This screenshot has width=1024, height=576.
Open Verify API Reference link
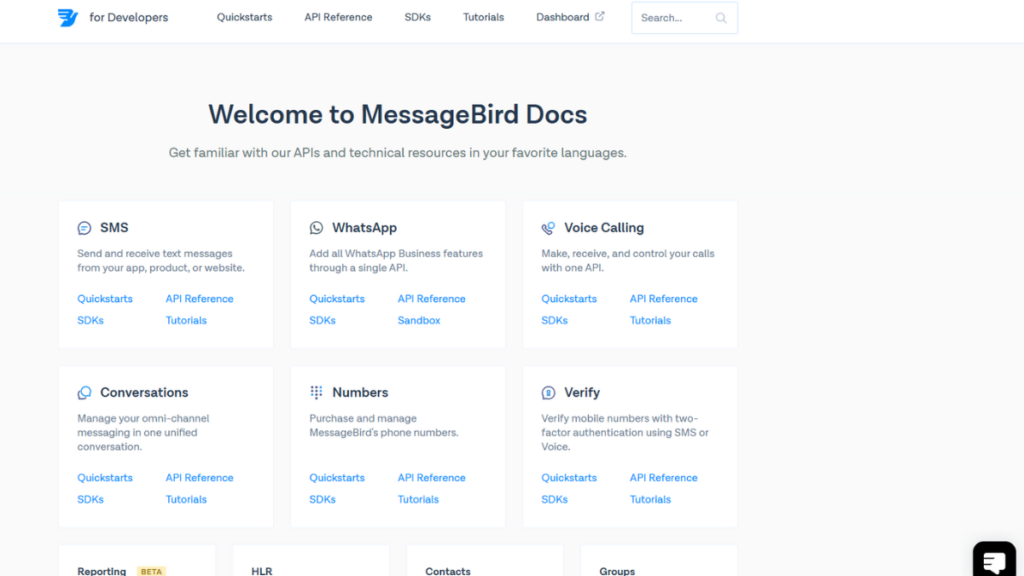tap(663, 477)
